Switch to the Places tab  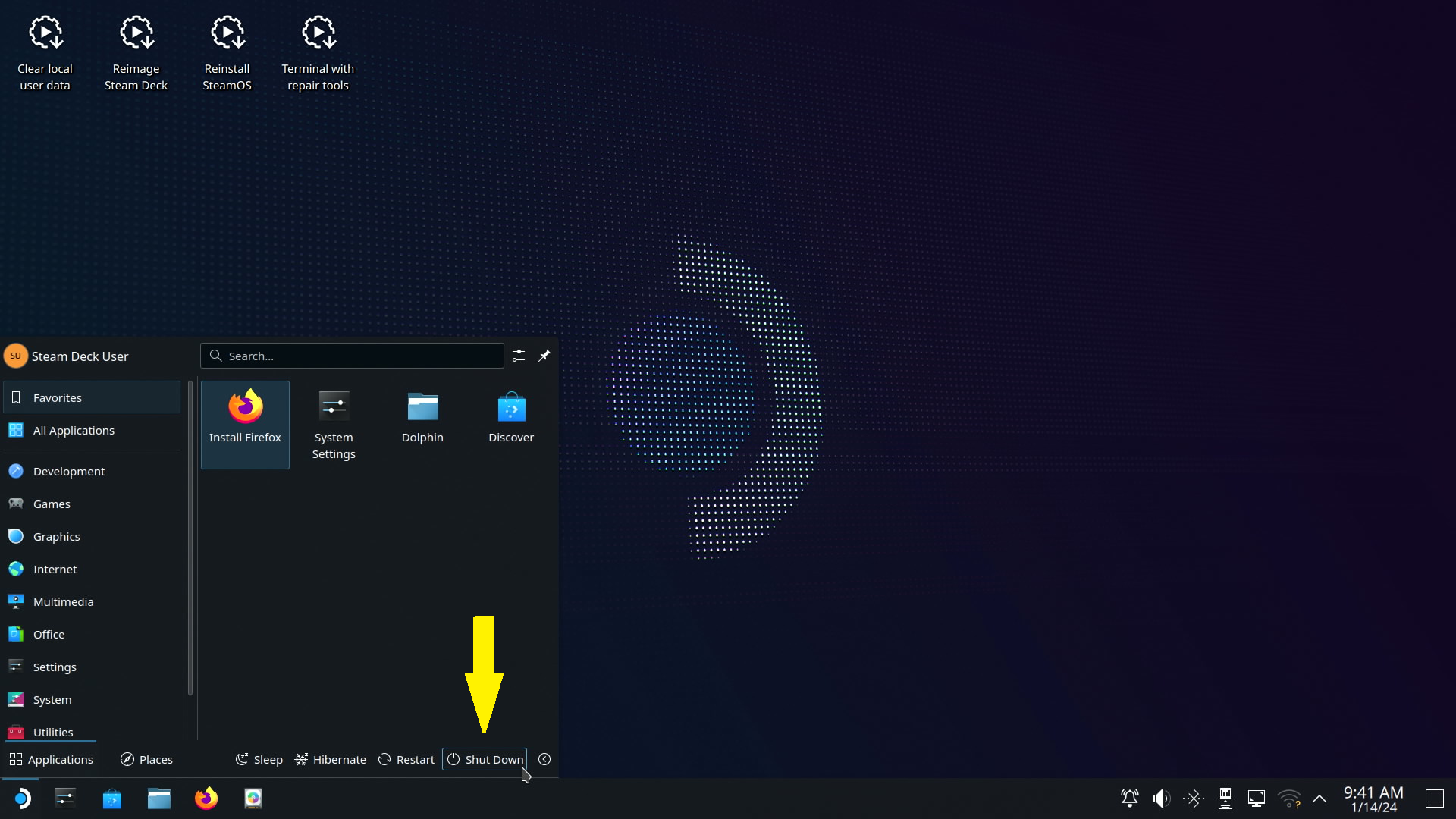146,759
